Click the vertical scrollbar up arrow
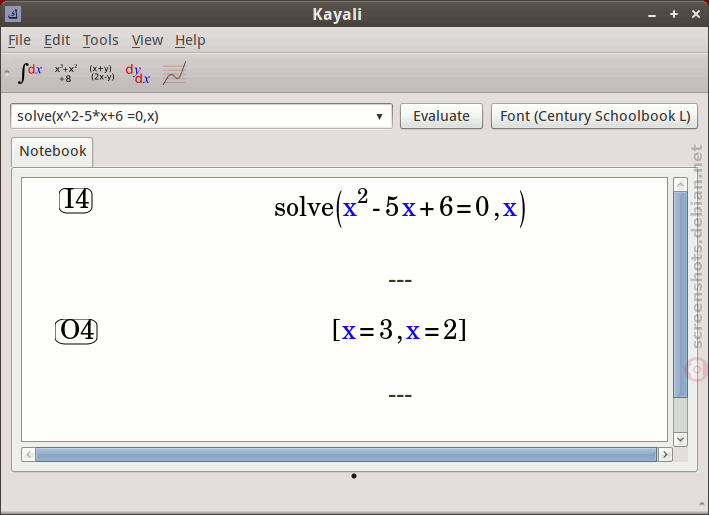Screen dimensions: 709x515 (x=680, y=184)
